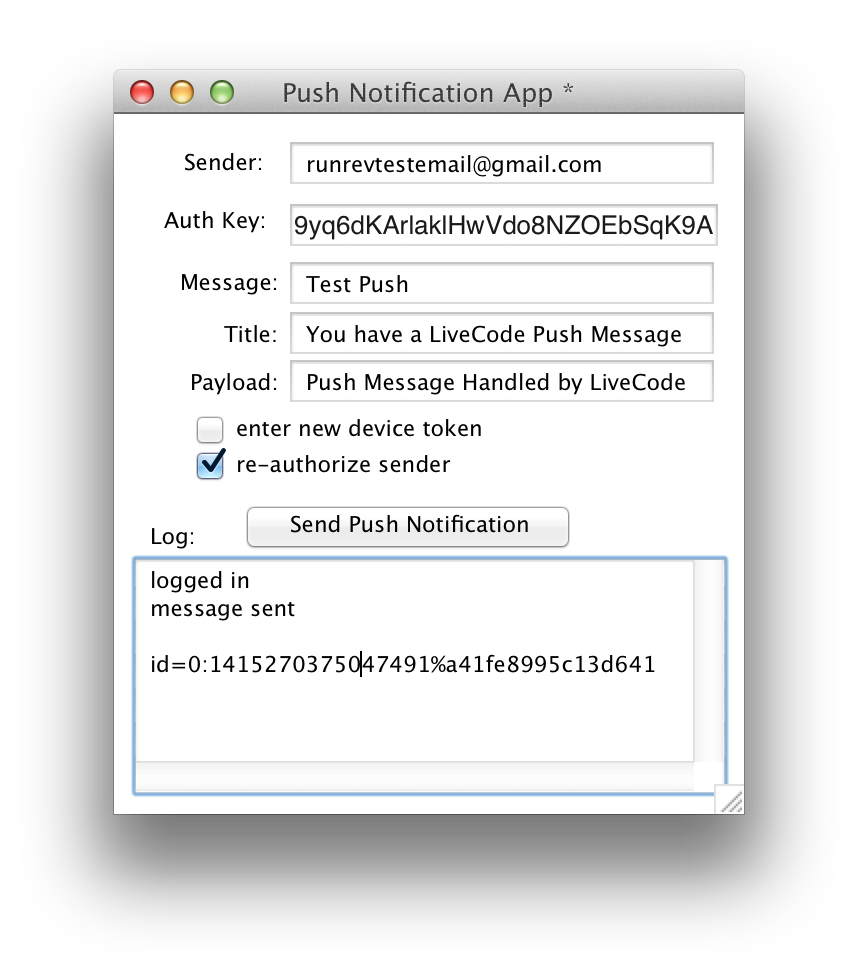Click the Sender email input field

(502, 164)
